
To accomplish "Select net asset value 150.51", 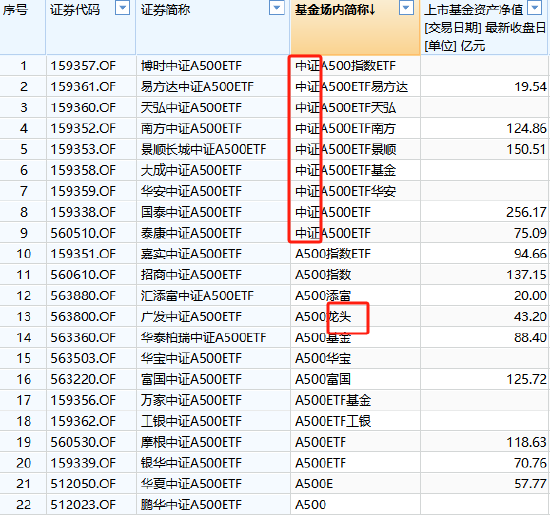I will 526,149.
